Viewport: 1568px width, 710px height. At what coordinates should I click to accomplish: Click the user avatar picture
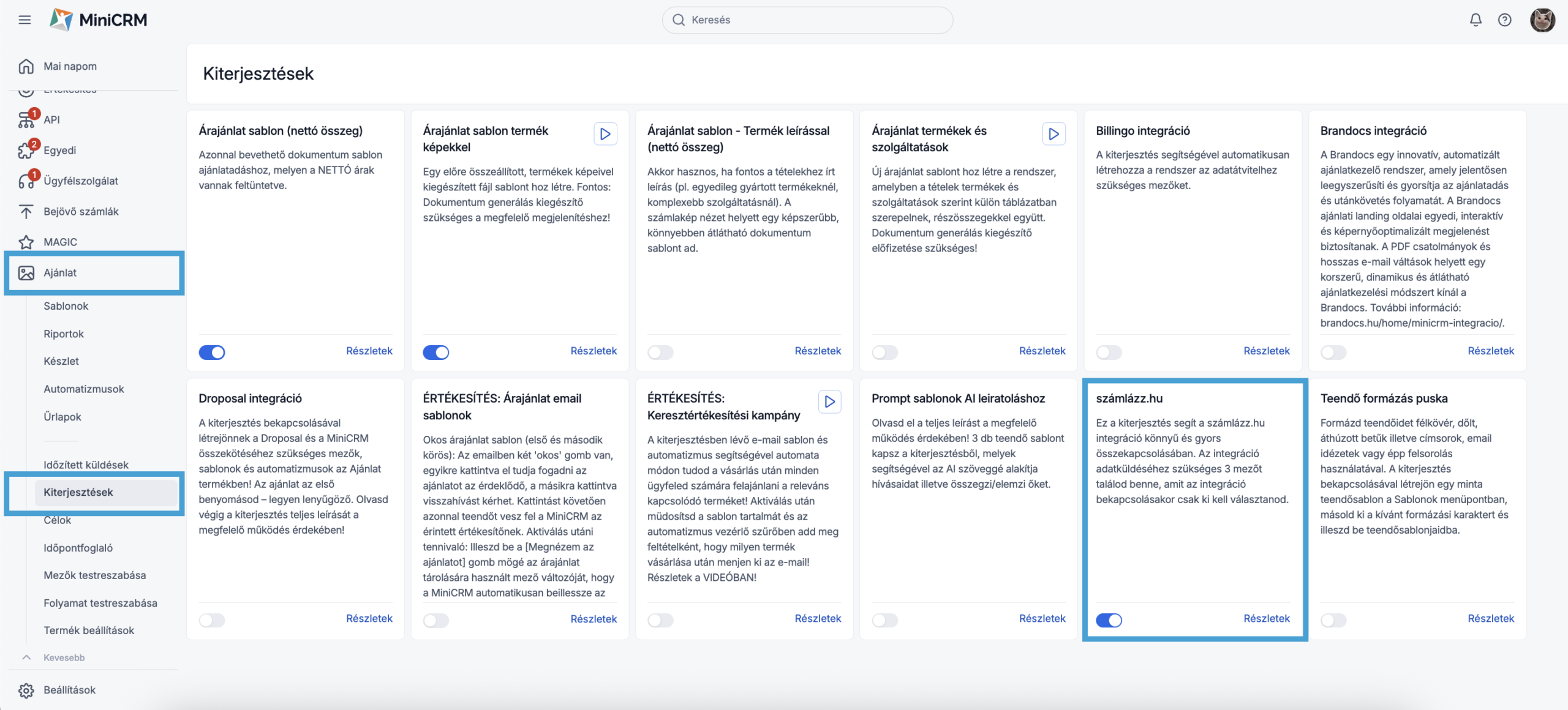point(1542,20)
